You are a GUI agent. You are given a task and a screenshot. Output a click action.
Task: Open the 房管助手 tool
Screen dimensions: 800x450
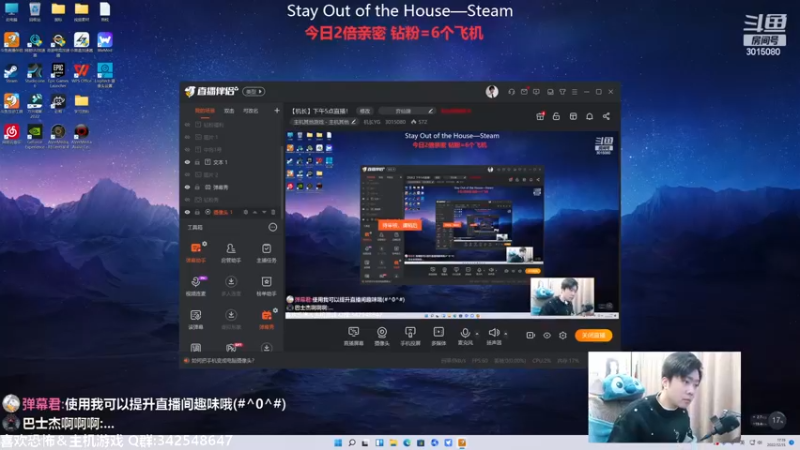pyautogui.click(x=231, y=252)
